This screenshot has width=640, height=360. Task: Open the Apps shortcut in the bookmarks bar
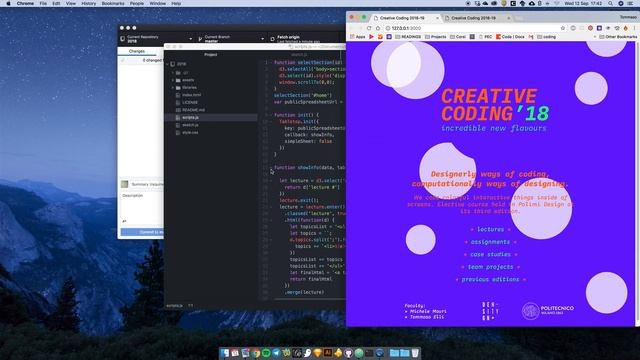pyautogui.click(x=358, y=37)
